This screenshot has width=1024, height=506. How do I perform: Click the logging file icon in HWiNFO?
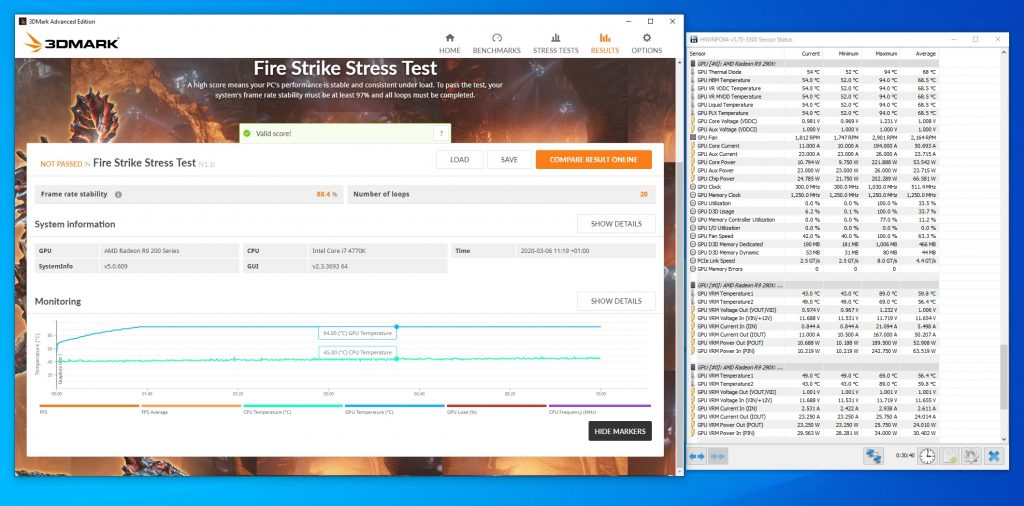click(948, 456)
